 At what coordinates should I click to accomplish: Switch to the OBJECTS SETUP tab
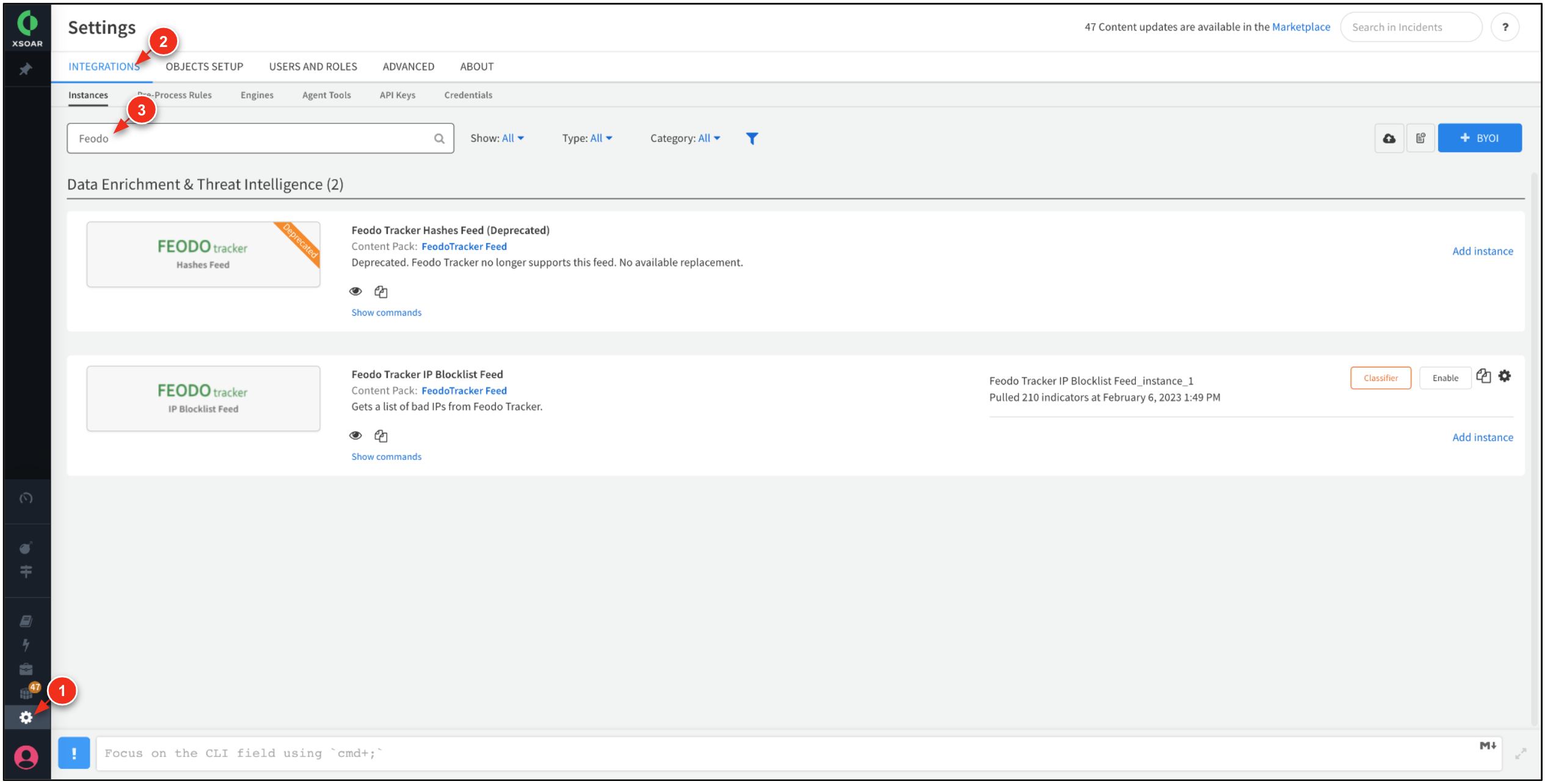tap(204, 67)
